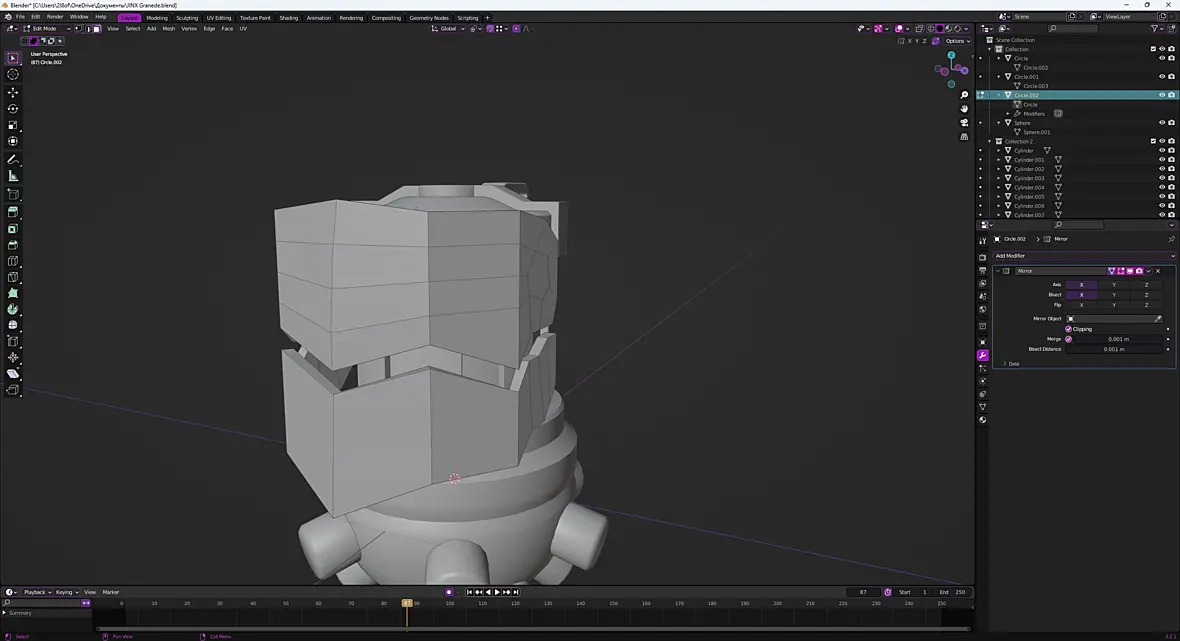Activate the Annotate pencil tool
1180x641 pixels.
(x=13, y=159)
